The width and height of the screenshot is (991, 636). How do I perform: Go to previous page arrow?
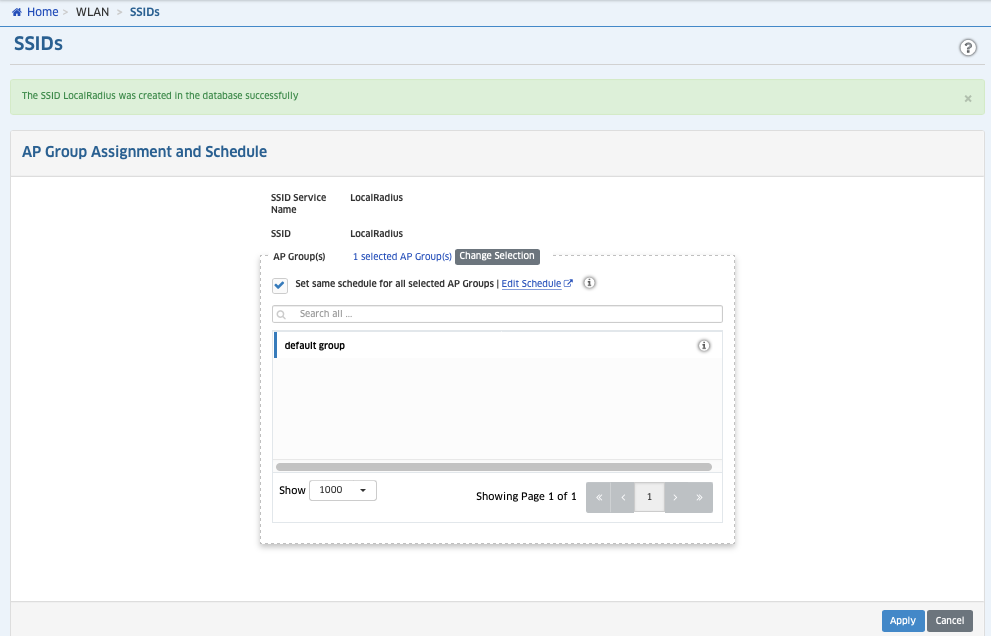(x=623, y=497)
